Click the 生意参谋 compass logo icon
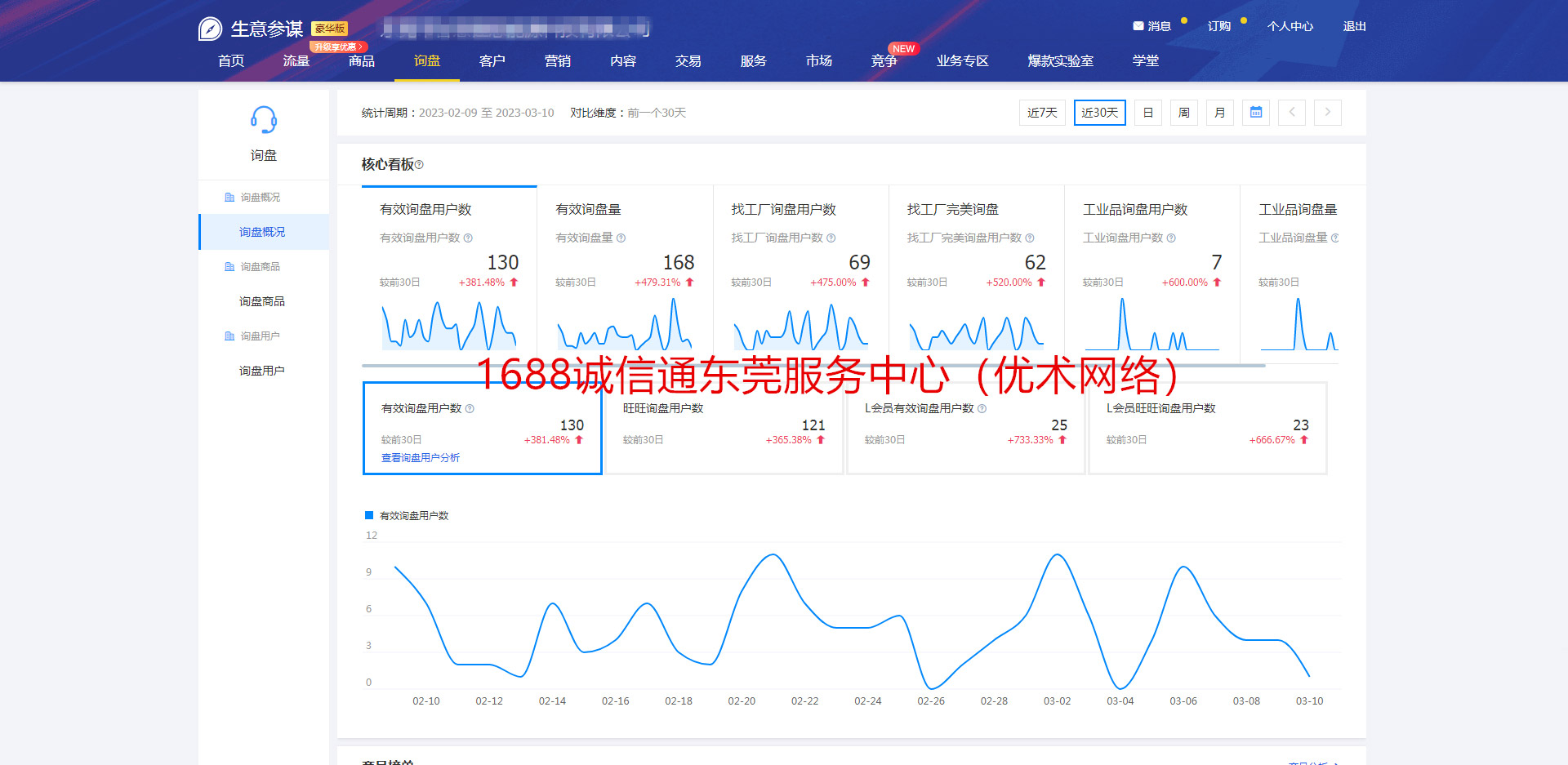Screen dimensions: 1568x765 [210, 29]
